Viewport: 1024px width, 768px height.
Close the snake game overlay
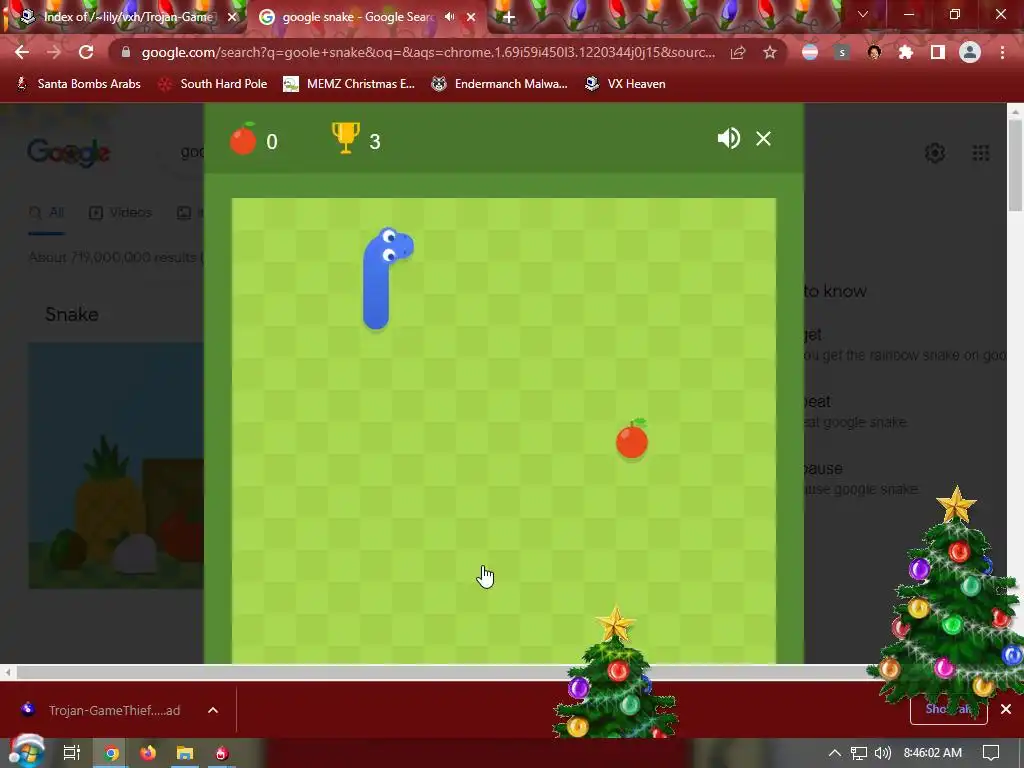coord(763,138)
